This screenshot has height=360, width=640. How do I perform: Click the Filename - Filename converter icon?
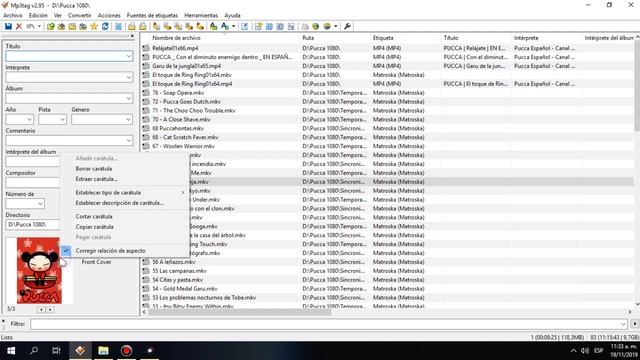178,27
